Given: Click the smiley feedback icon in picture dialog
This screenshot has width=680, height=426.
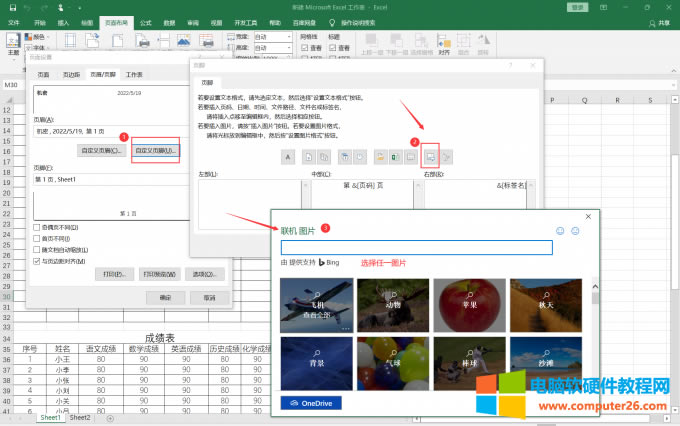Looking at the screenshot, I should coord(560,231).
